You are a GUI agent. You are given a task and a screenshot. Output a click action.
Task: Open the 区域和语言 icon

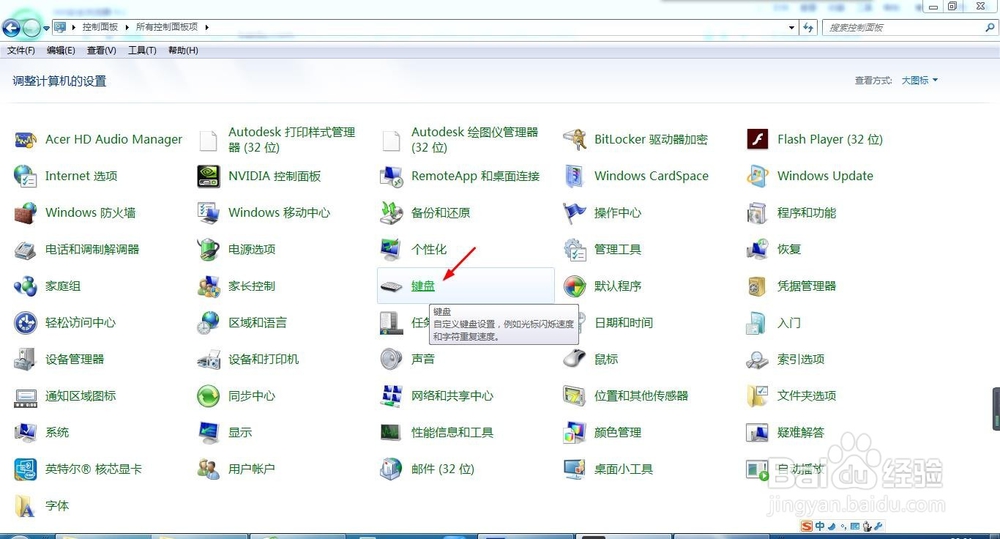tap(209, 323)
